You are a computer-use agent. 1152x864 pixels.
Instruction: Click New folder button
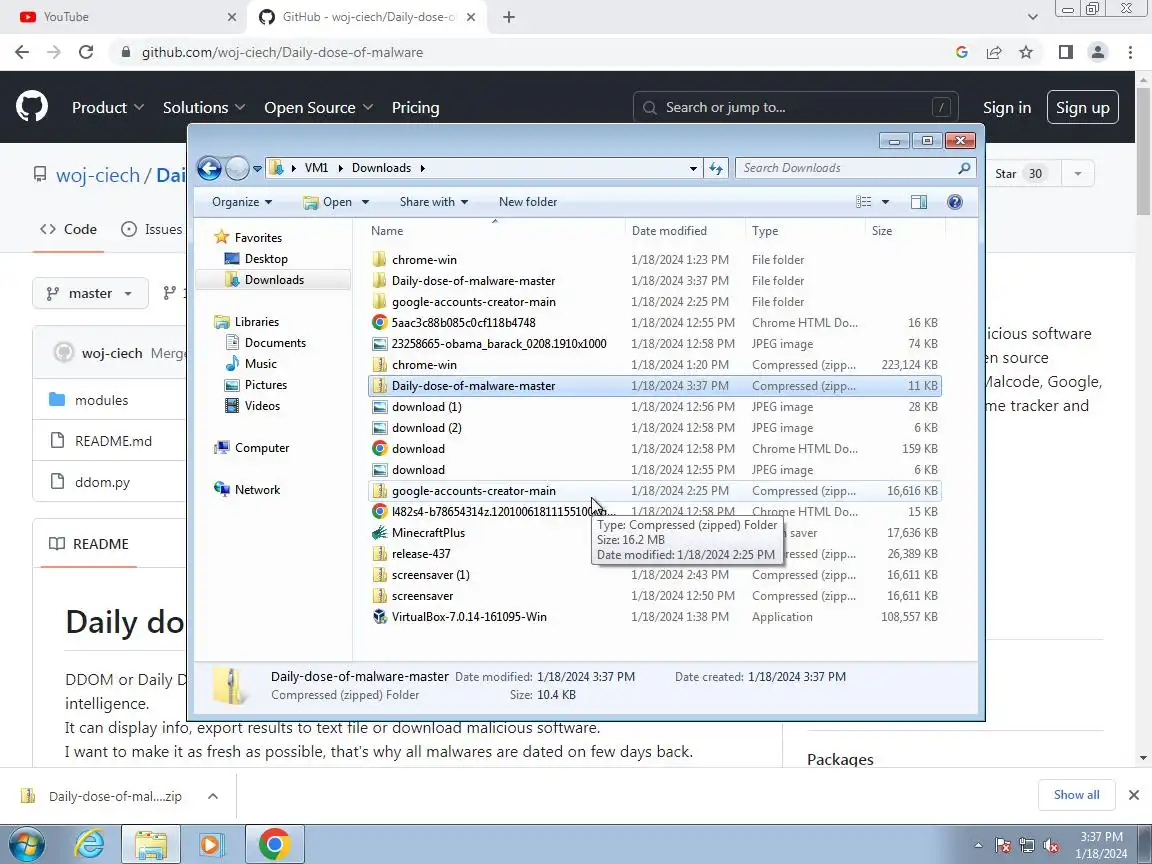pyautogui.click(x=528, y=202)
